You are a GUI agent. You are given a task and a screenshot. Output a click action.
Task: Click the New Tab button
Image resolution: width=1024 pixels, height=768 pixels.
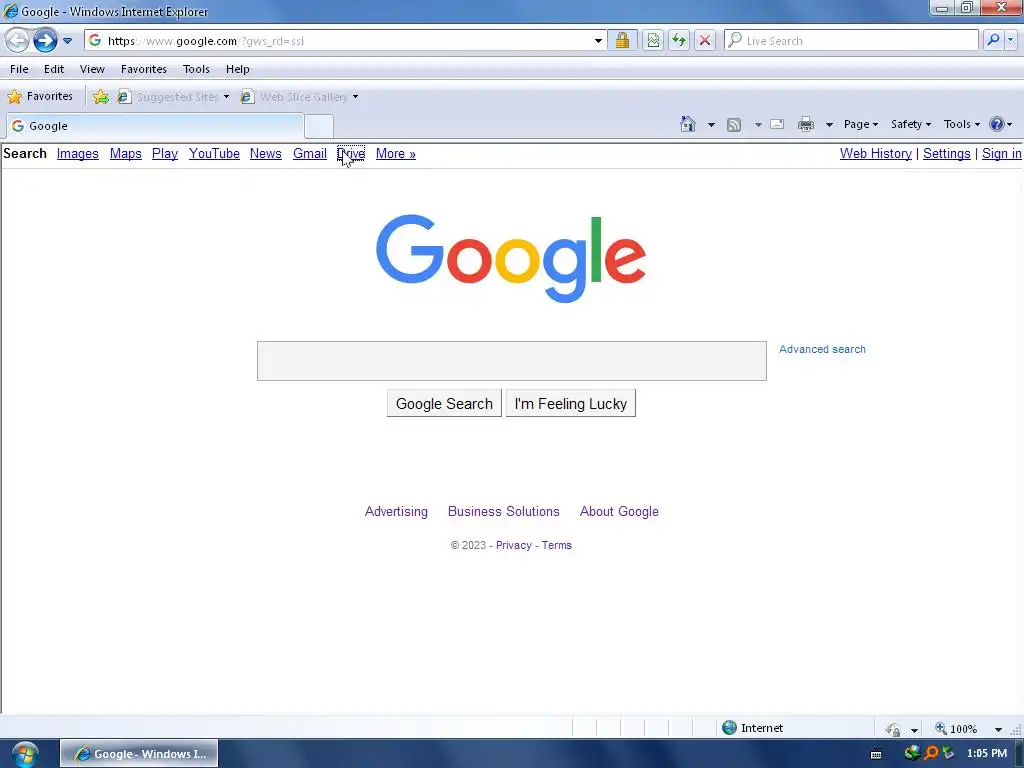(x=319, y=126)
